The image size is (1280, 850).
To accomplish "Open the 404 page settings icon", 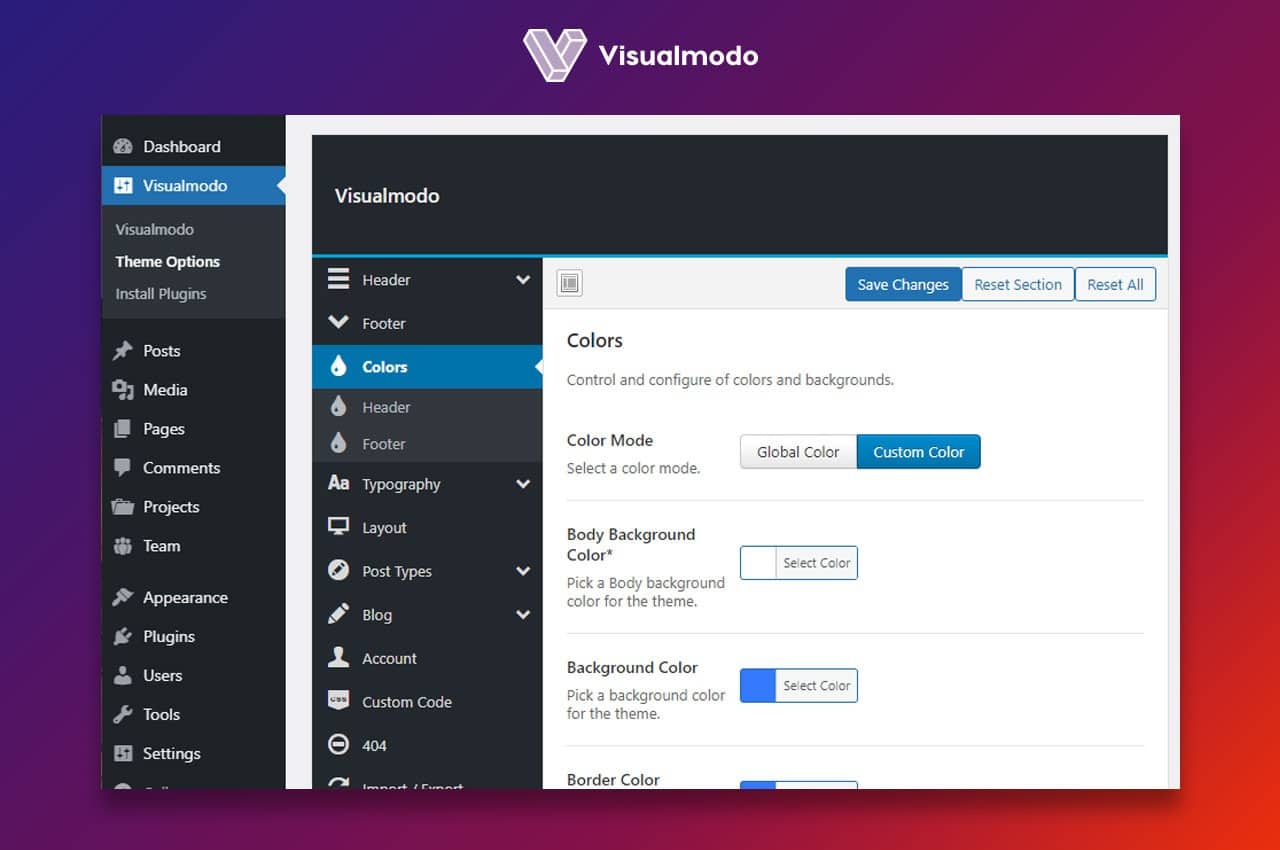I will click(x=340, y=745).
